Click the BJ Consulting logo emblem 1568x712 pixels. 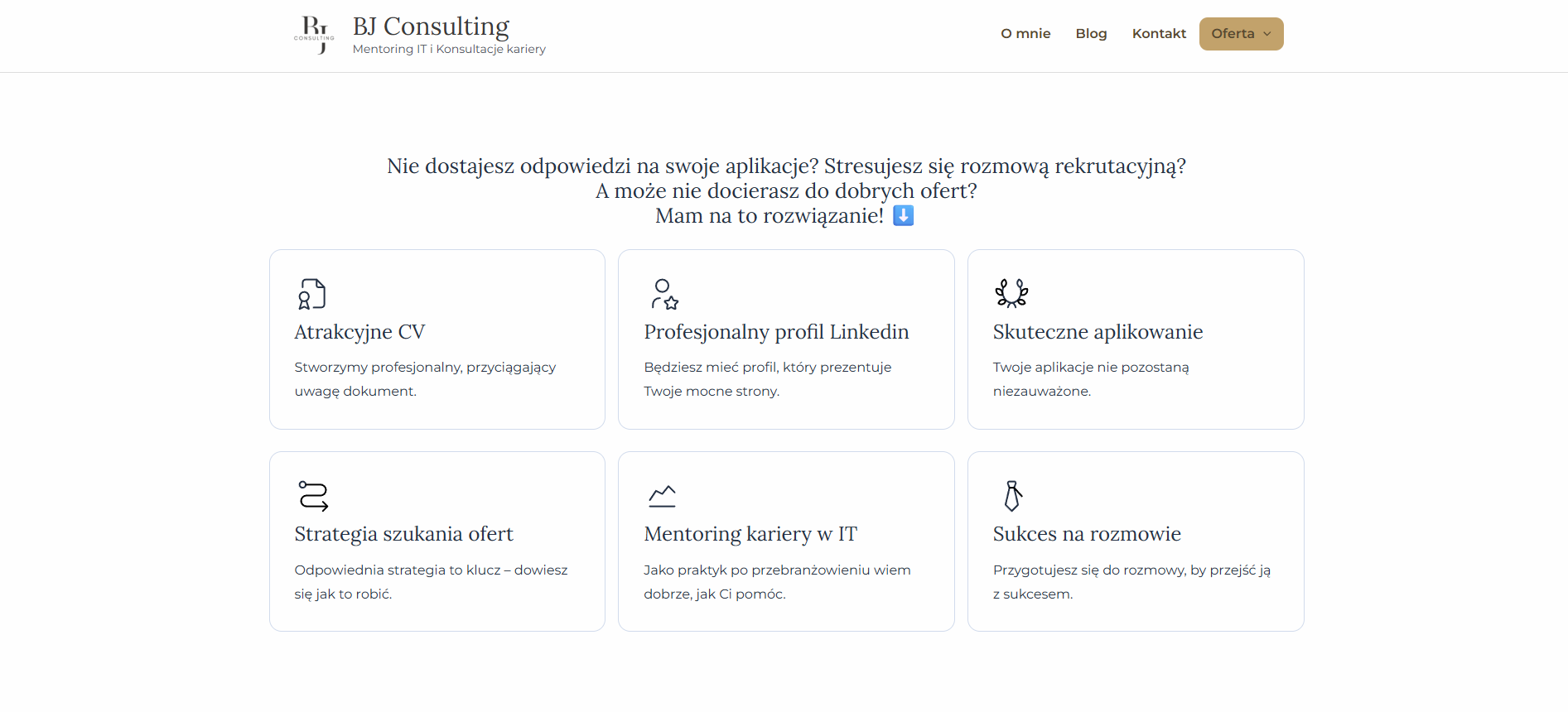point(315,35)
